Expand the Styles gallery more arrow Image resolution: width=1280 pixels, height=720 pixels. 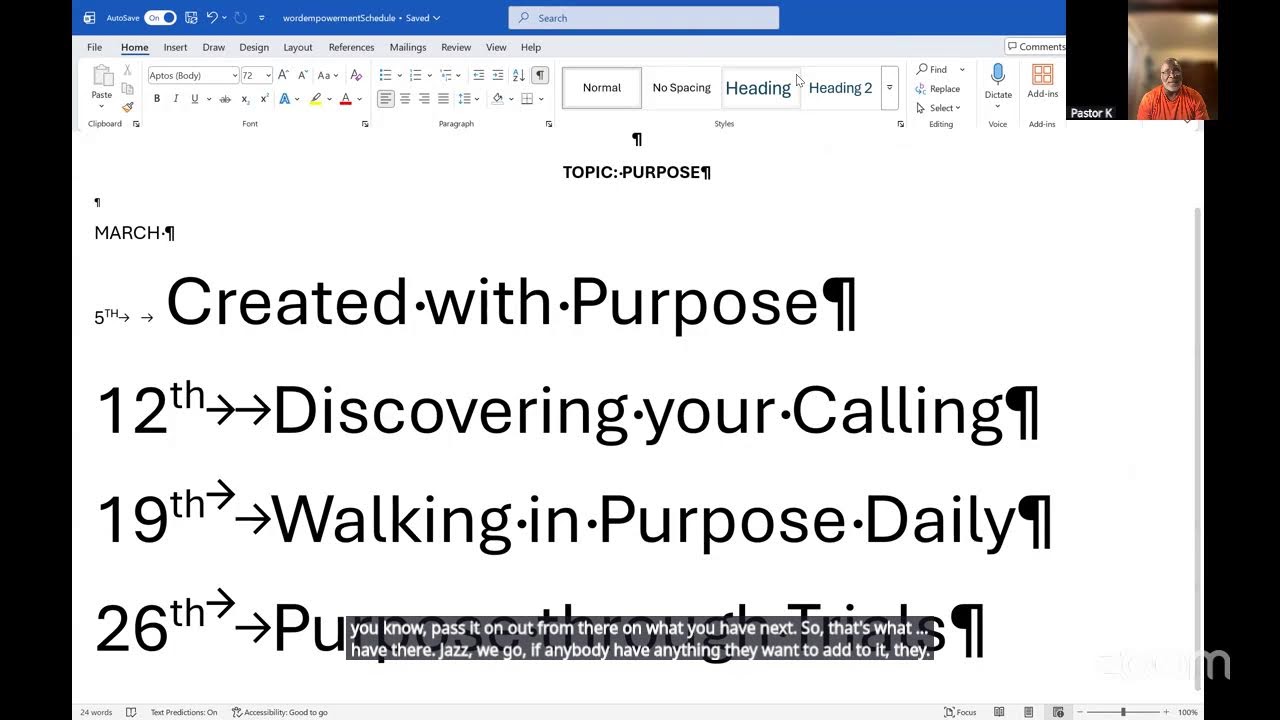tap(889, 88)
